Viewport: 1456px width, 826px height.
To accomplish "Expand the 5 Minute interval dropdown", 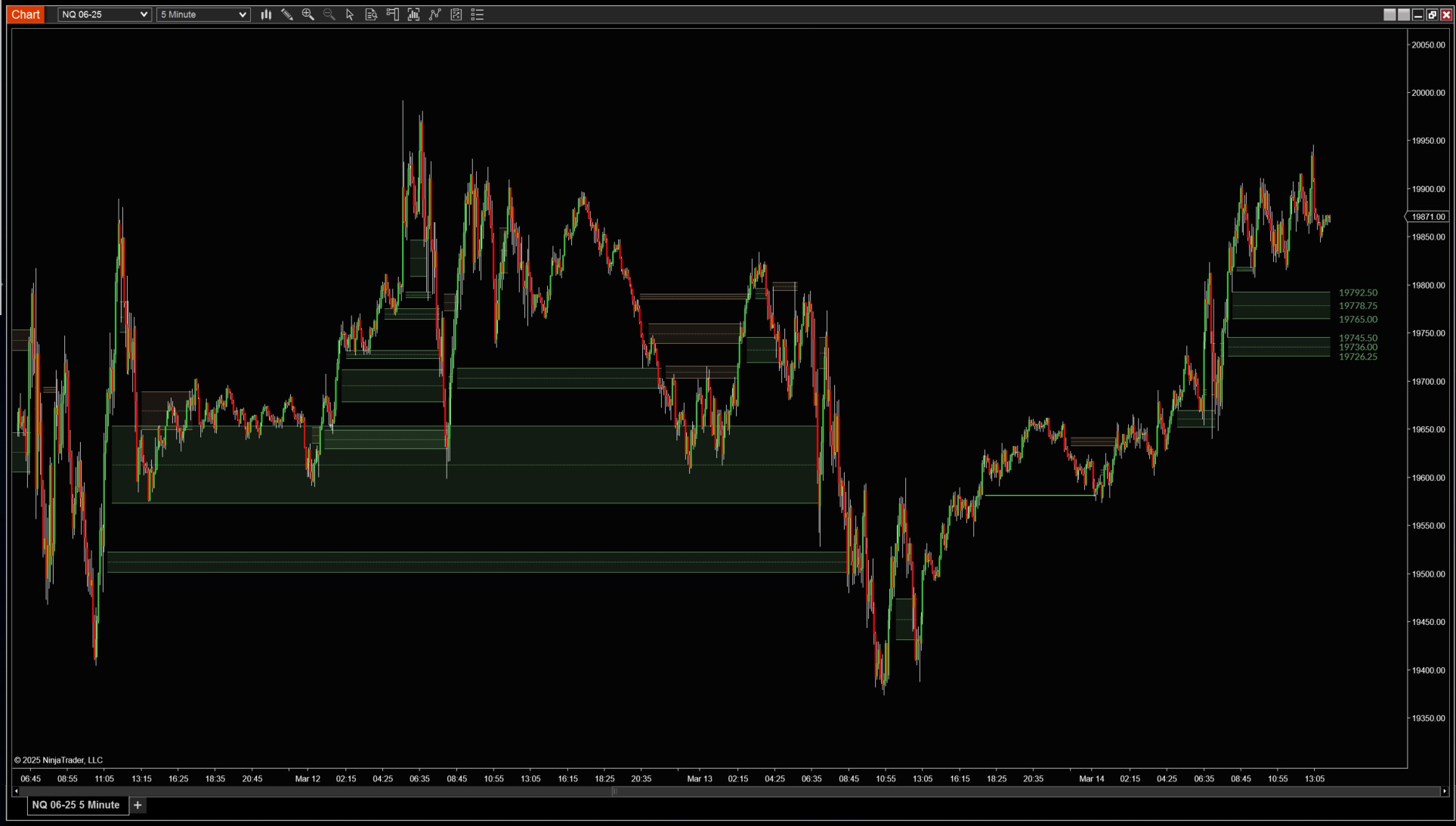I will pyautogui.click(x=202, y=14).
